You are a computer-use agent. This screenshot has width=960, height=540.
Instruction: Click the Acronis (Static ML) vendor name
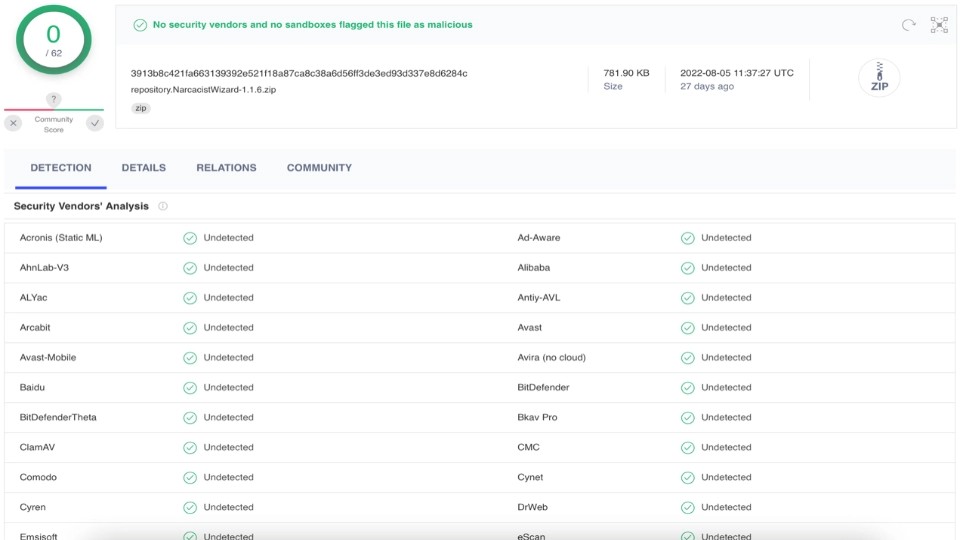(61, 238)
